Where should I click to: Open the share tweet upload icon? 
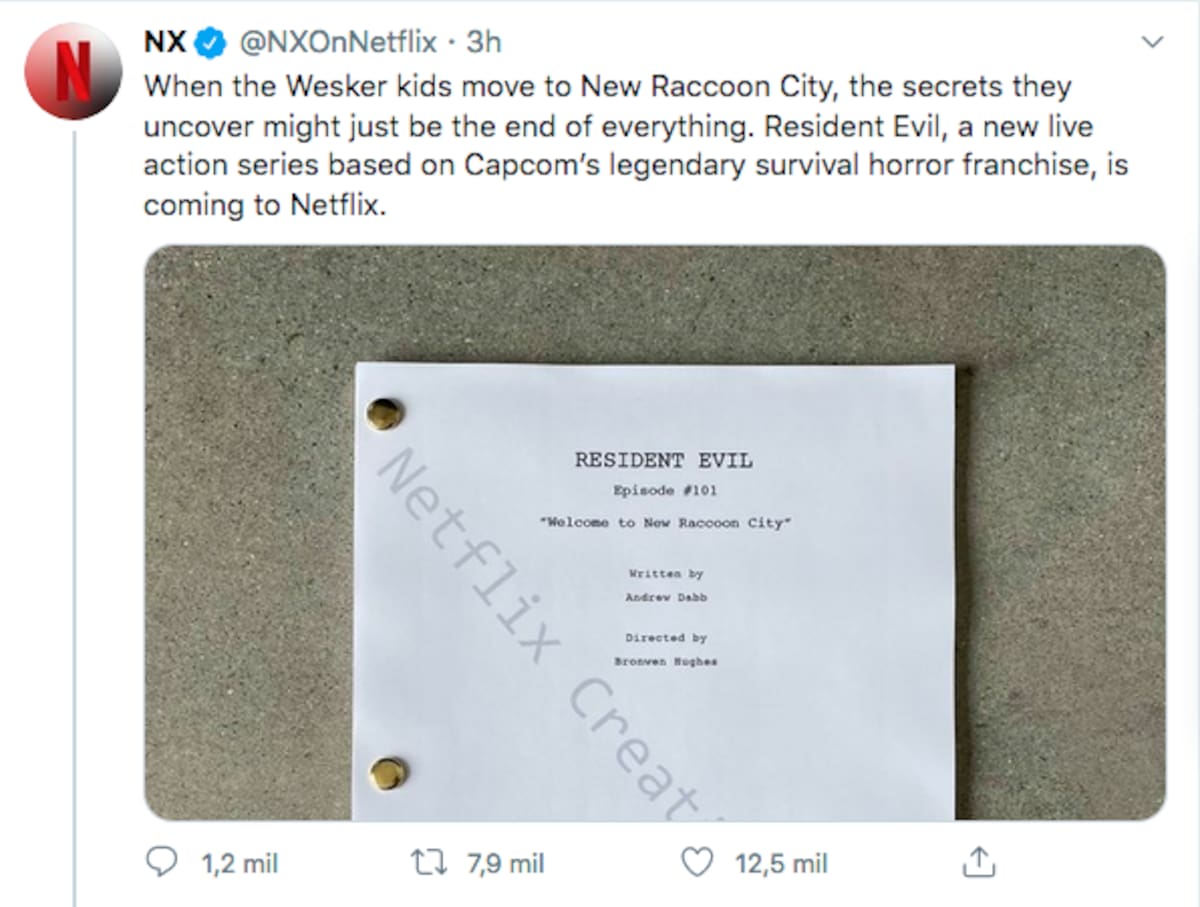[978, 862]
